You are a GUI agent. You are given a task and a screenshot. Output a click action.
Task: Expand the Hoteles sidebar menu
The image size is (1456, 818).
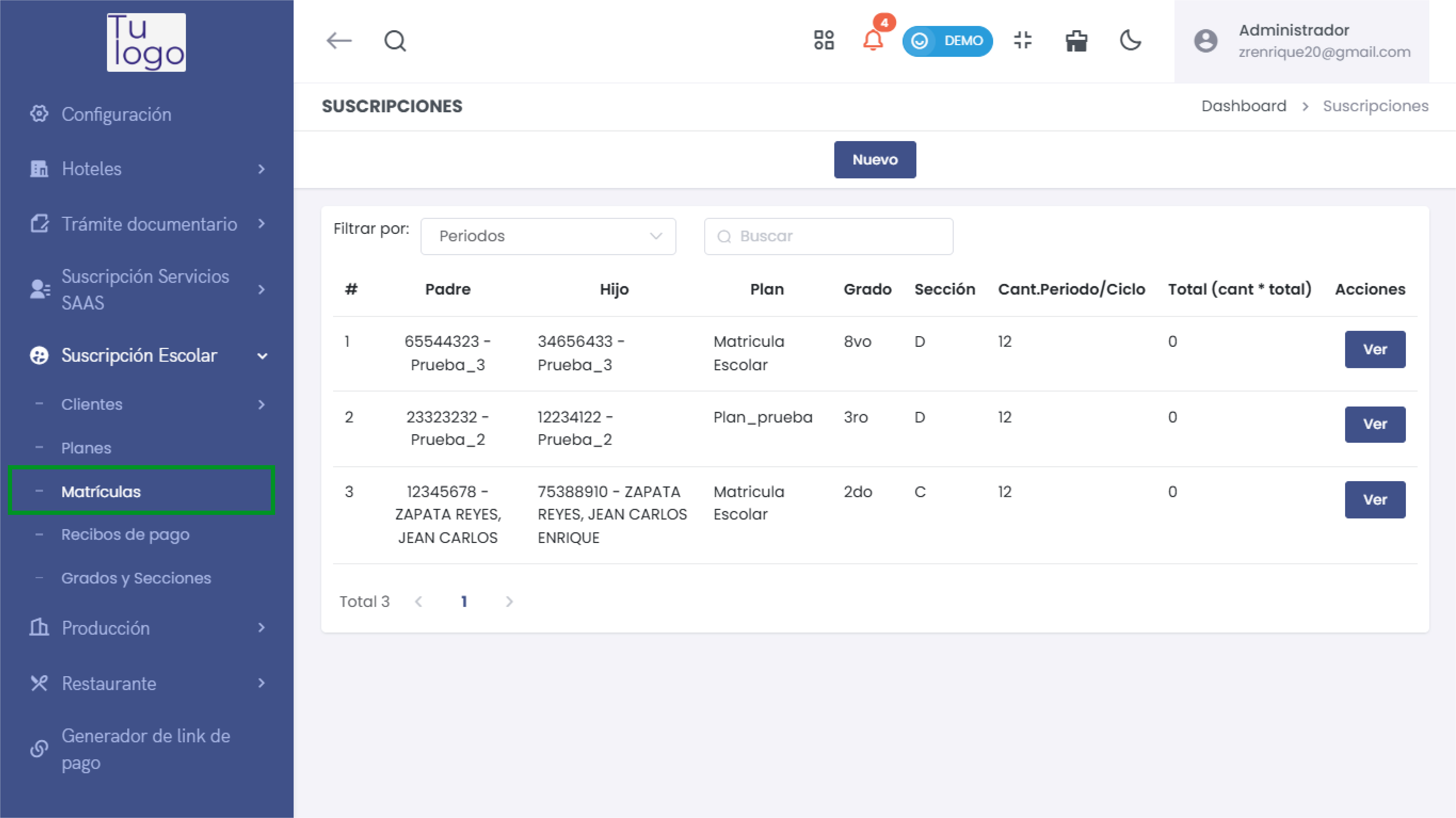click(147, 169)
